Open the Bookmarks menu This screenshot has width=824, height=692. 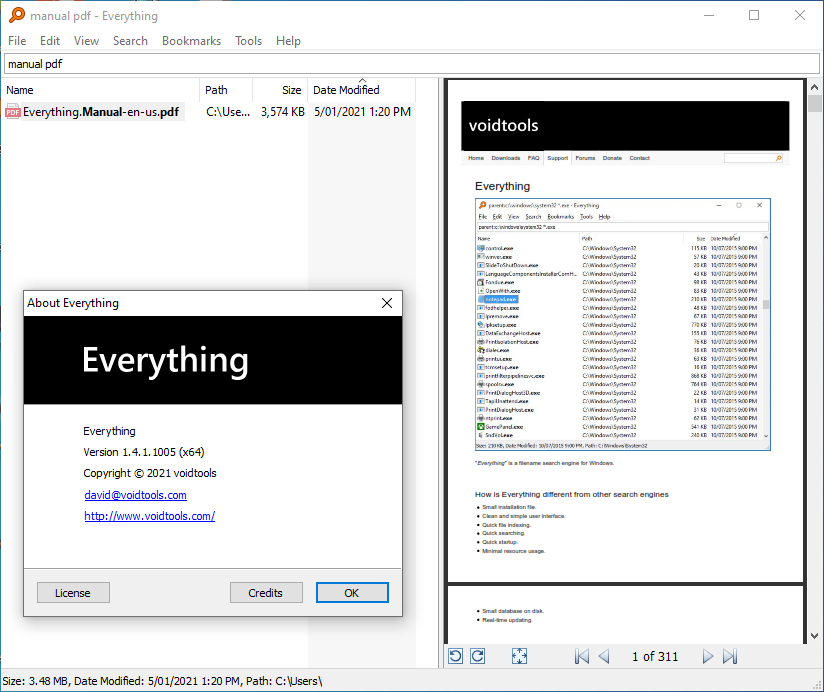click(191, 41)
